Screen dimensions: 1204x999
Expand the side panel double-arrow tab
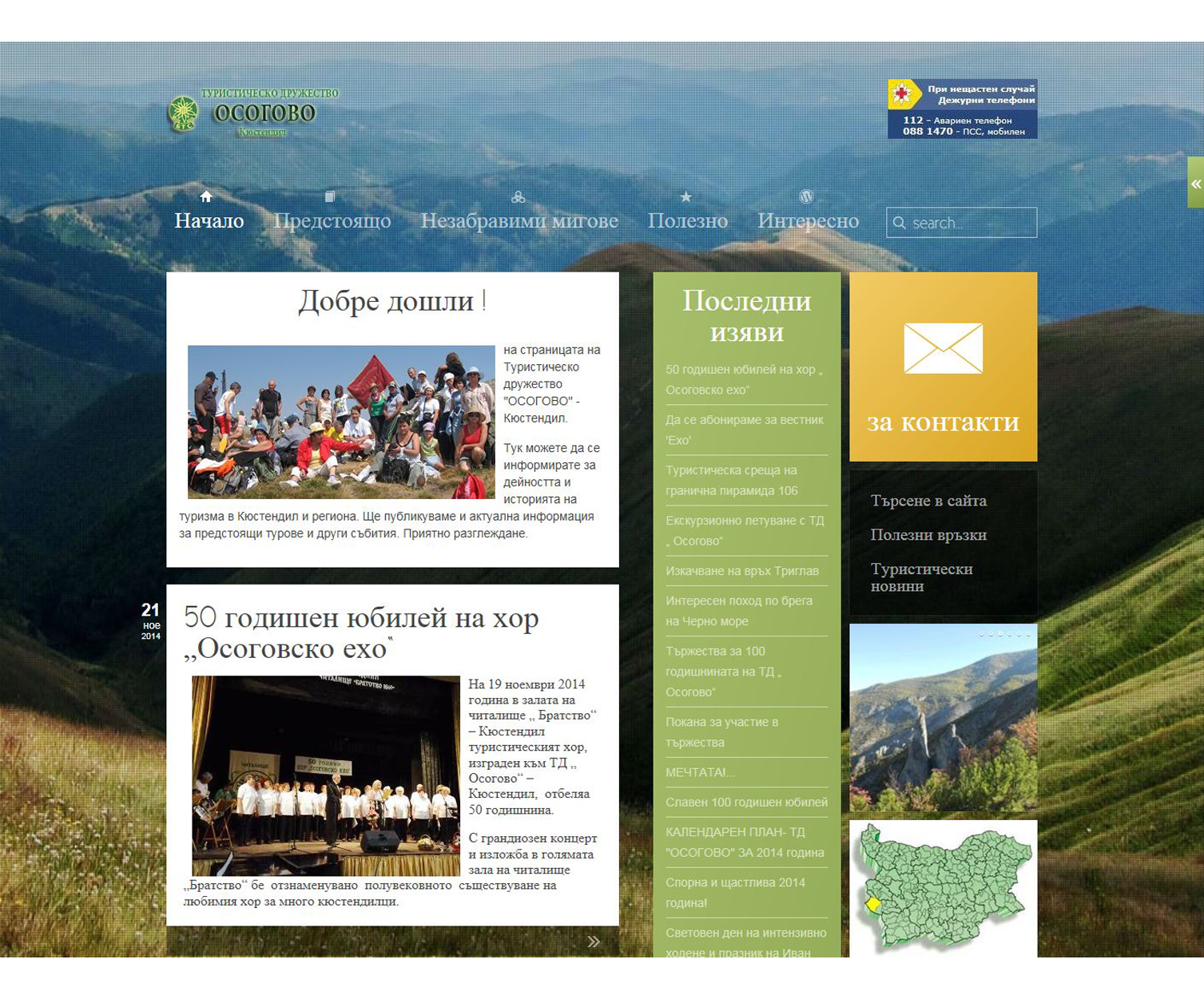point(1195,183)
